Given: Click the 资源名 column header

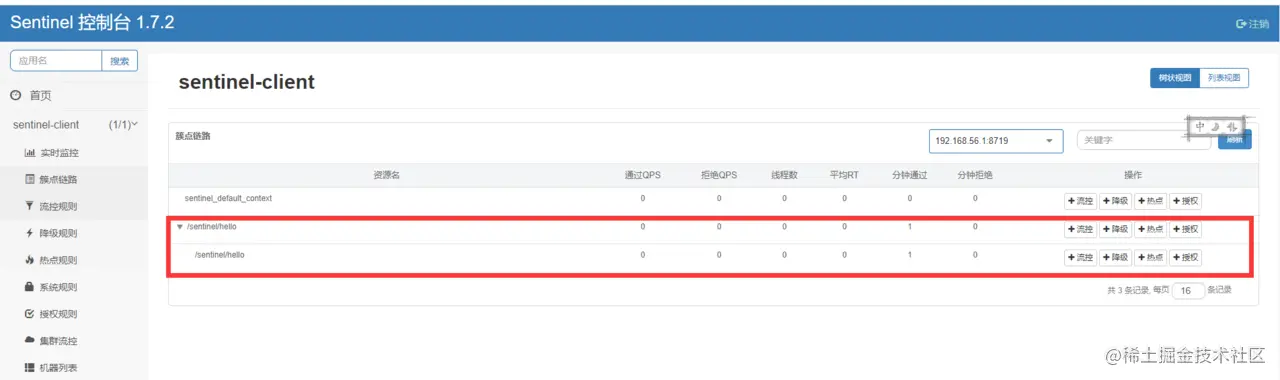Looking at the screenshot, I should [387, 175].
